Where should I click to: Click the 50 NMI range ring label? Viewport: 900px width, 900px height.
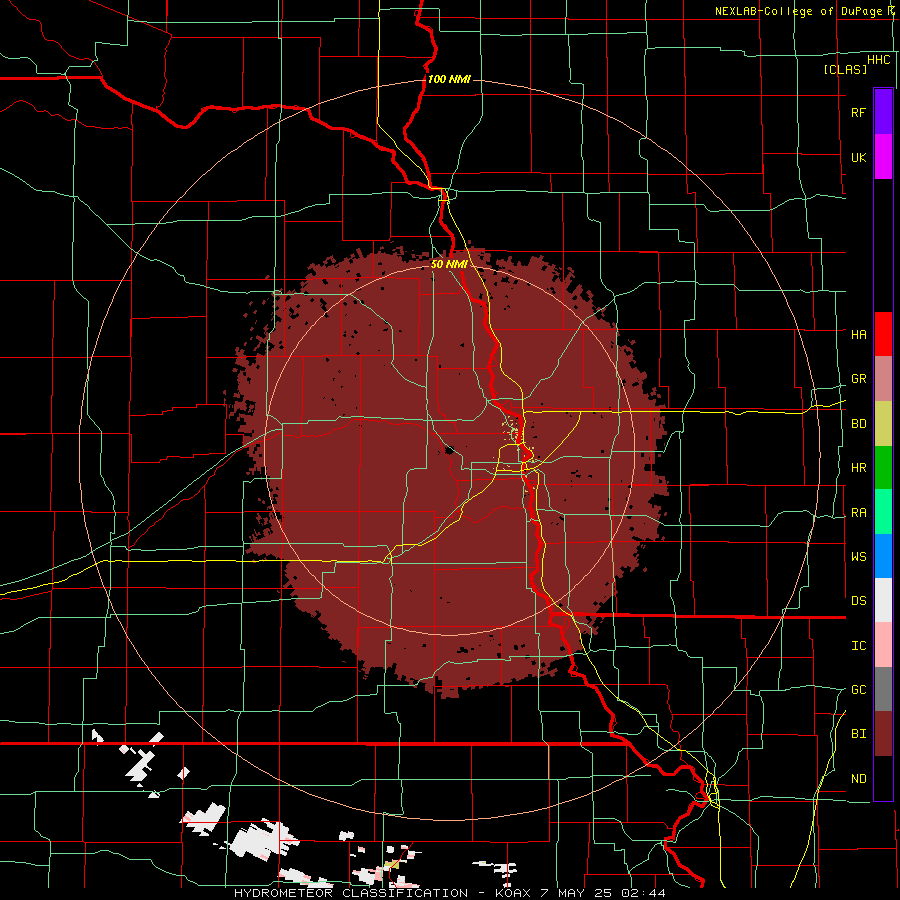448,264
